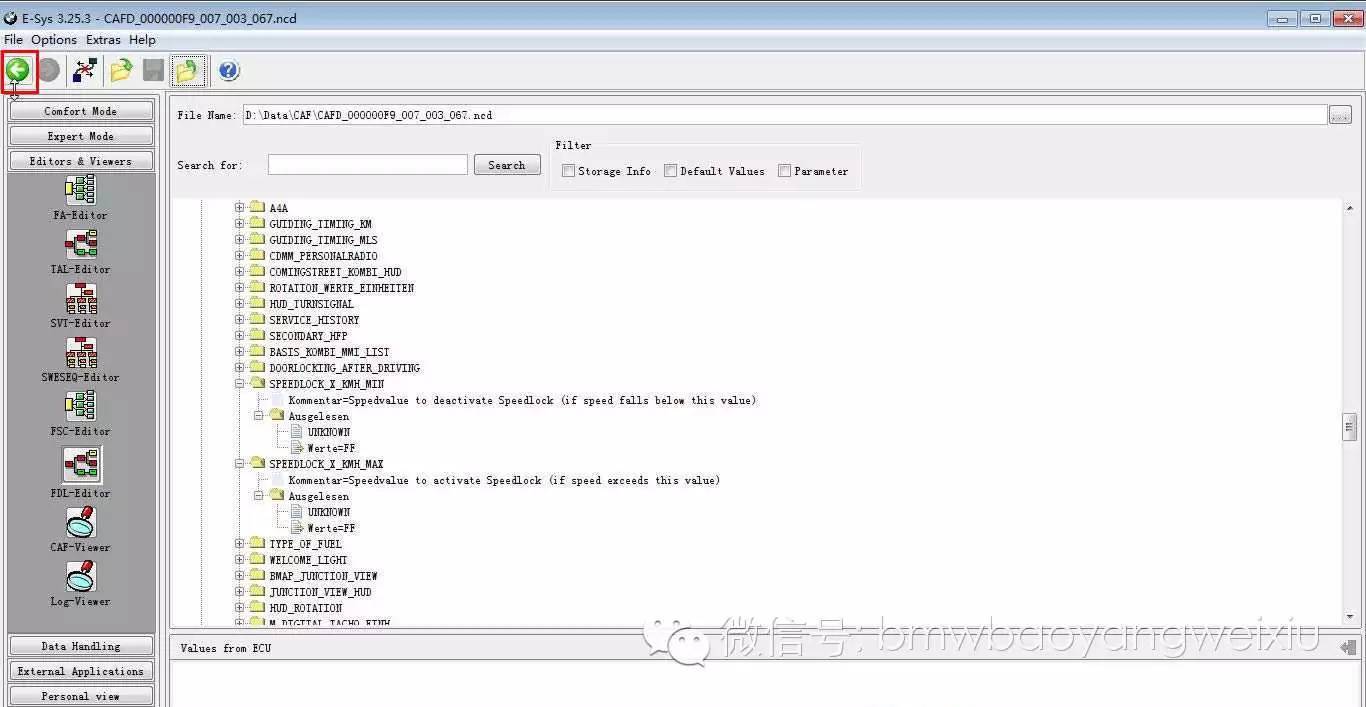Image resolution: width=1366 pixels, height=707 pixels.
Task: Toggle the Storage Info filter checkbox
Action: click(x=568, y=171)
